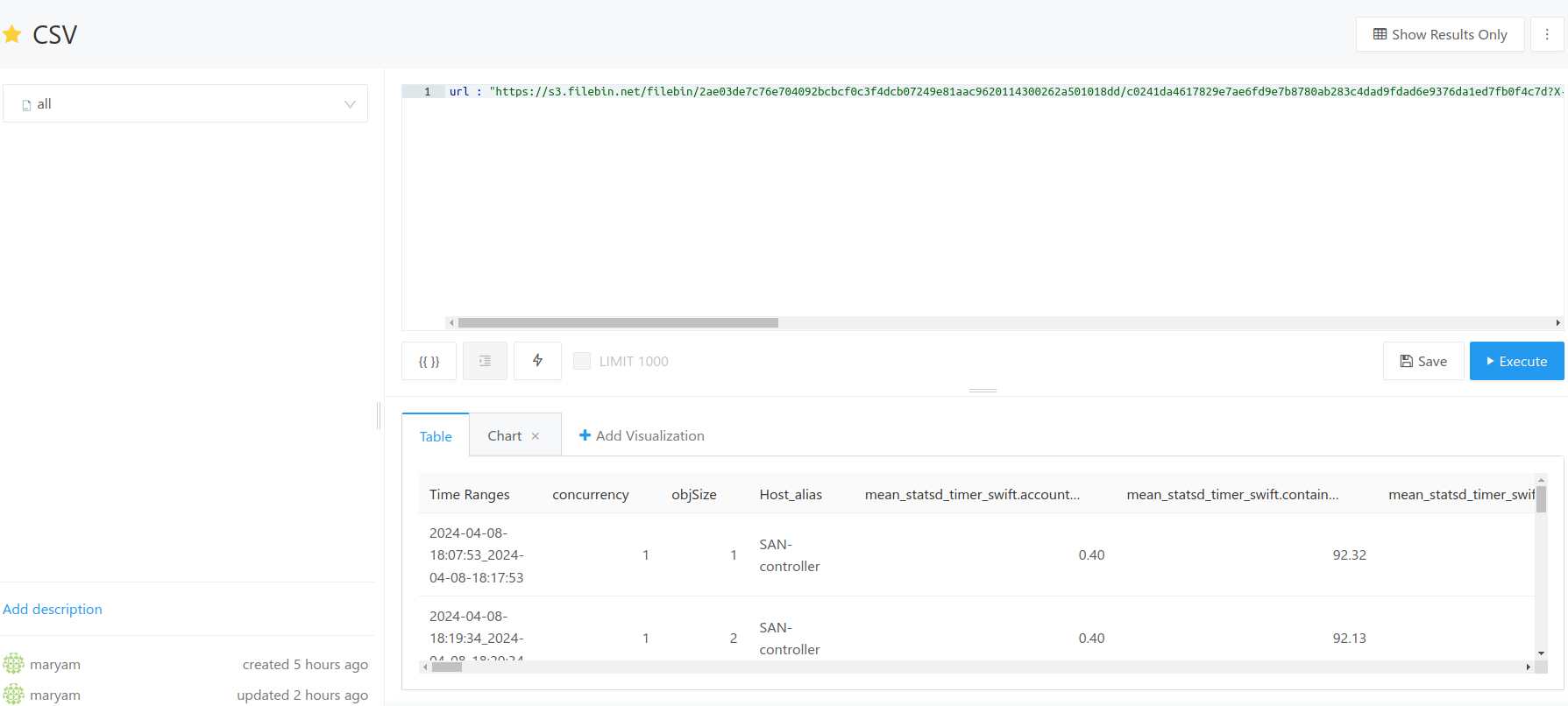Click the concurrency column header

[590, 495]
